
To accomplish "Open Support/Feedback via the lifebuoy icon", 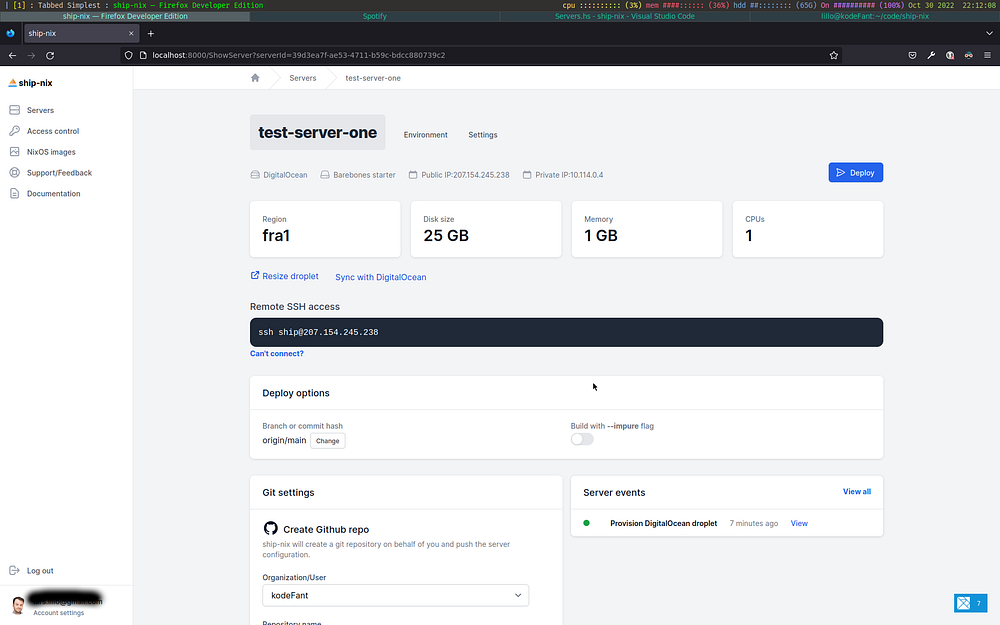I will [x=15, y=173].
